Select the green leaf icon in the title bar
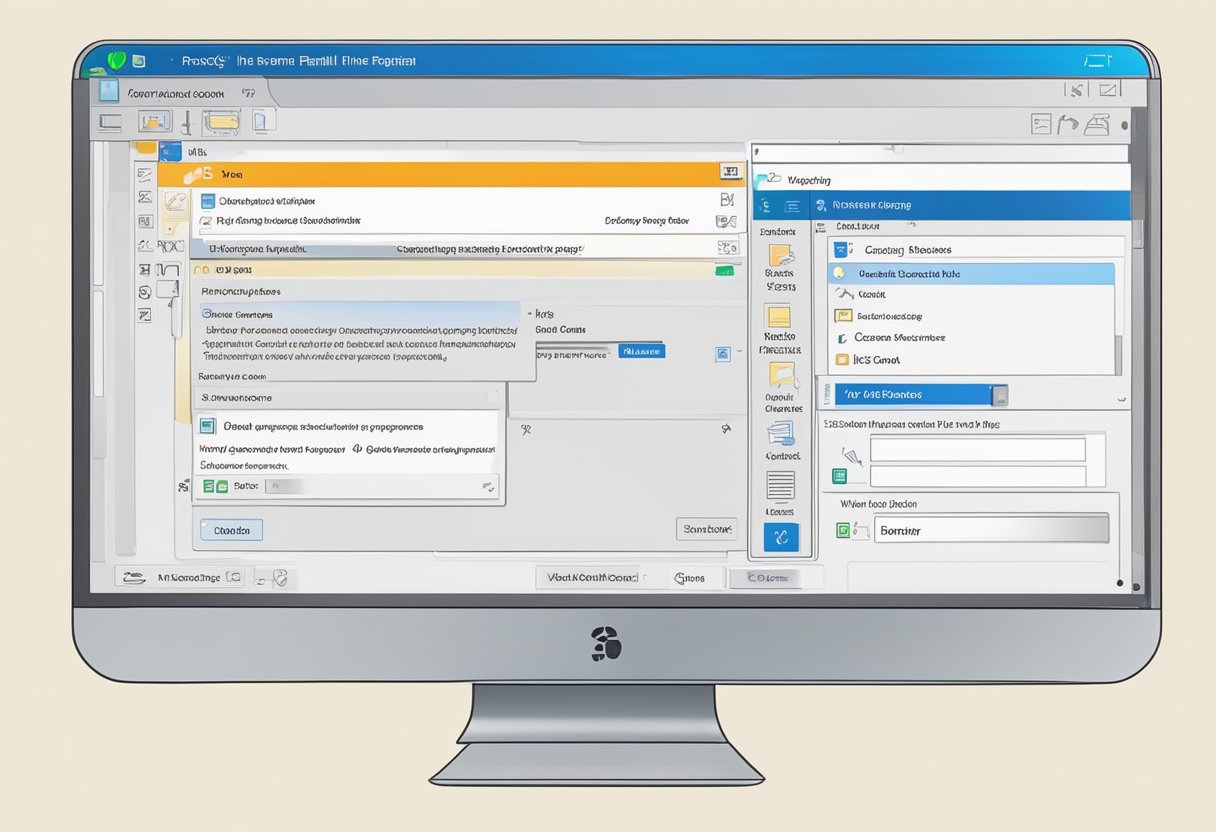The width and height of the screenshot is (1216, 832). [x=117, y=60]
